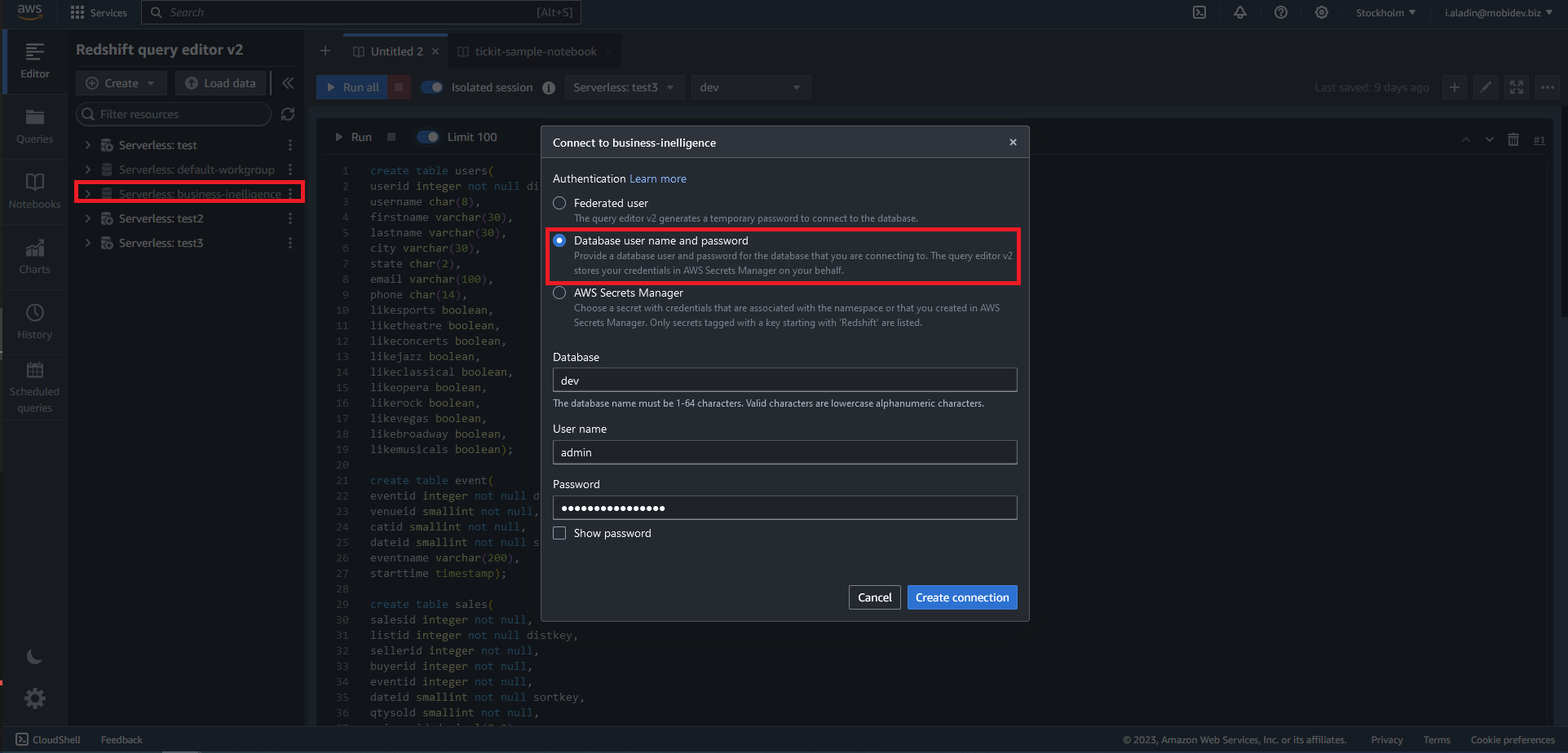
Task: Open the History sidebar view
Action: pos(34,322)
